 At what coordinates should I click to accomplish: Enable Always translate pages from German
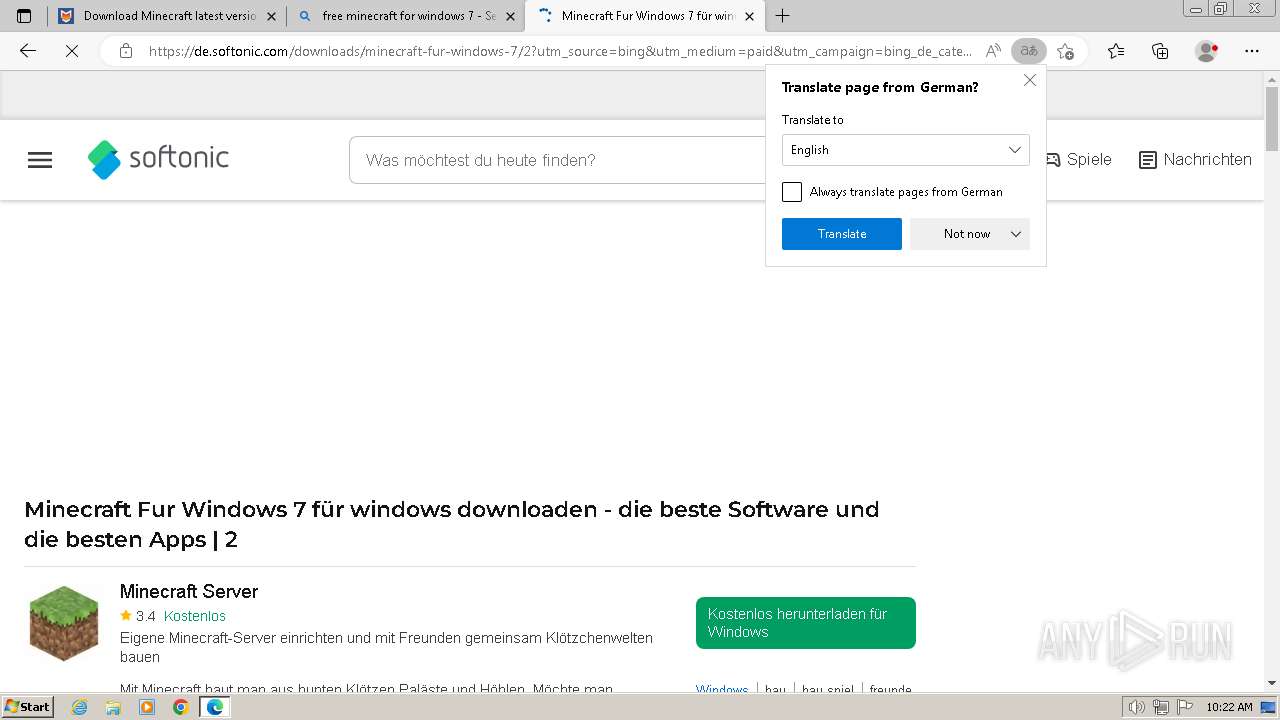click(792, 192)
